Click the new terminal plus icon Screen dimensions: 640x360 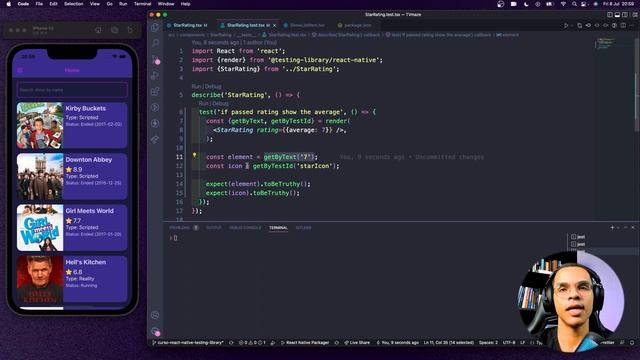[612, 228]
